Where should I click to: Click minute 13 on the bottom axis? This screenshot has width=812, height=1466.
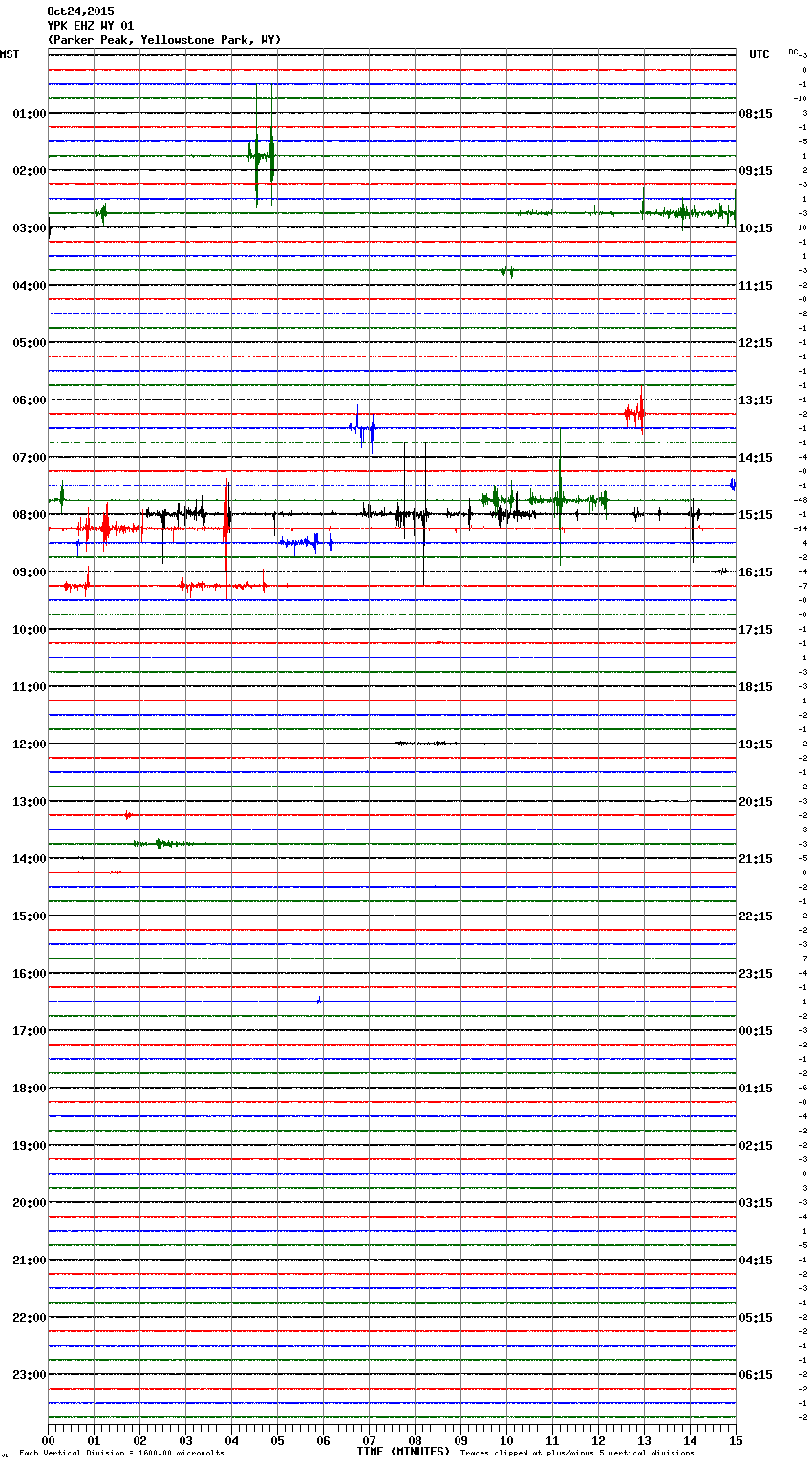644,1440
